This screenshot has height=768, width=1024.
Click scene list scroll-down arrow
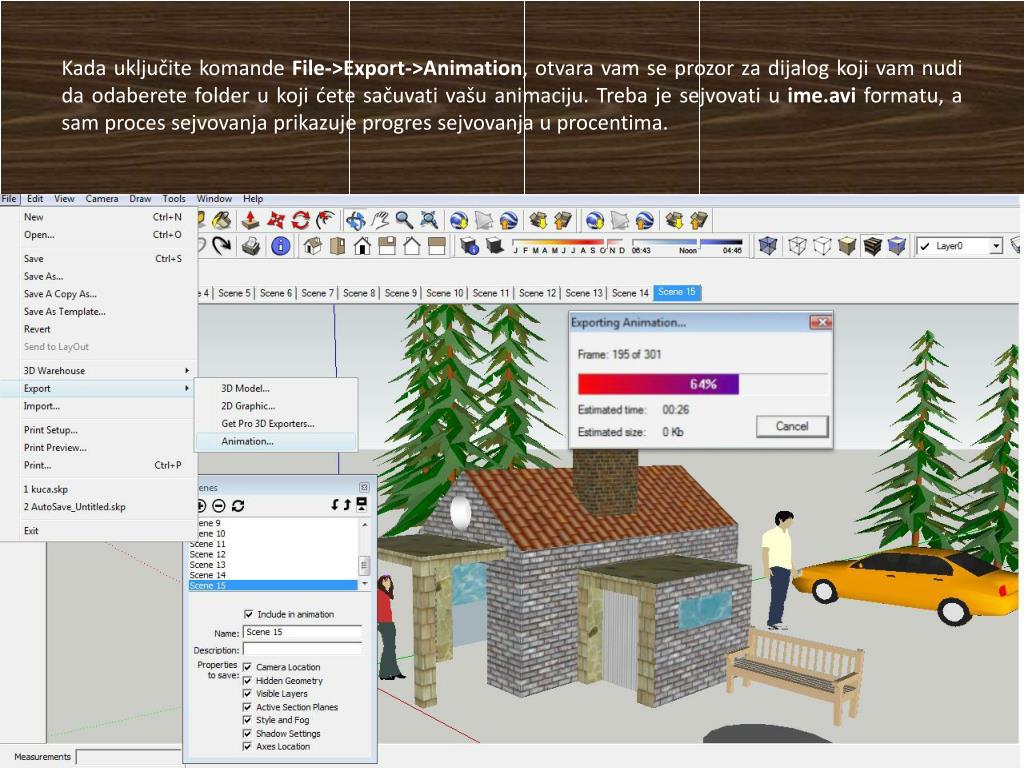[x=364, y=583]
